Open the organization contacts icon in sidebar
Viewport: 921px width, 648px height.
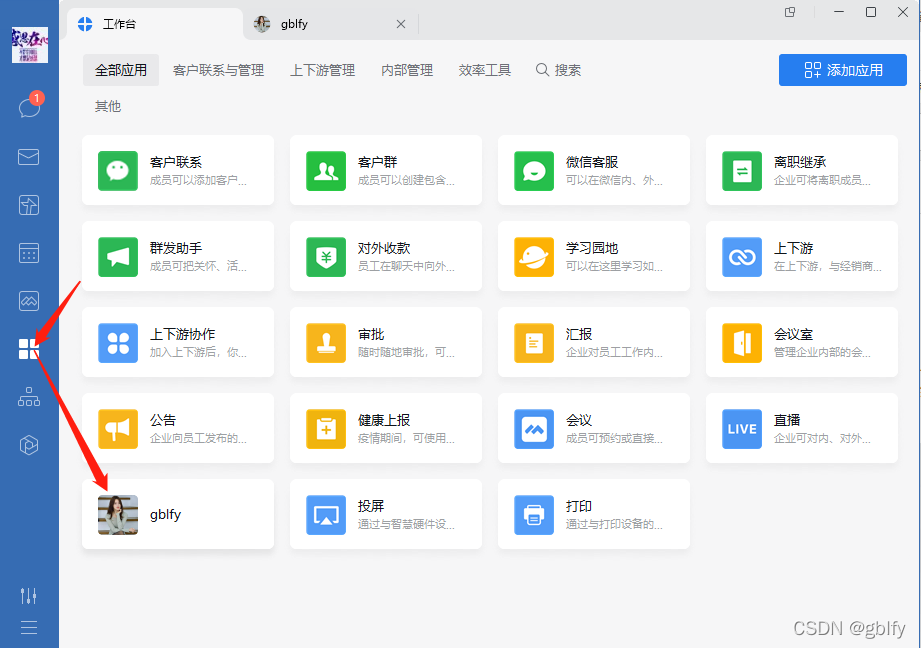[29, 397]
